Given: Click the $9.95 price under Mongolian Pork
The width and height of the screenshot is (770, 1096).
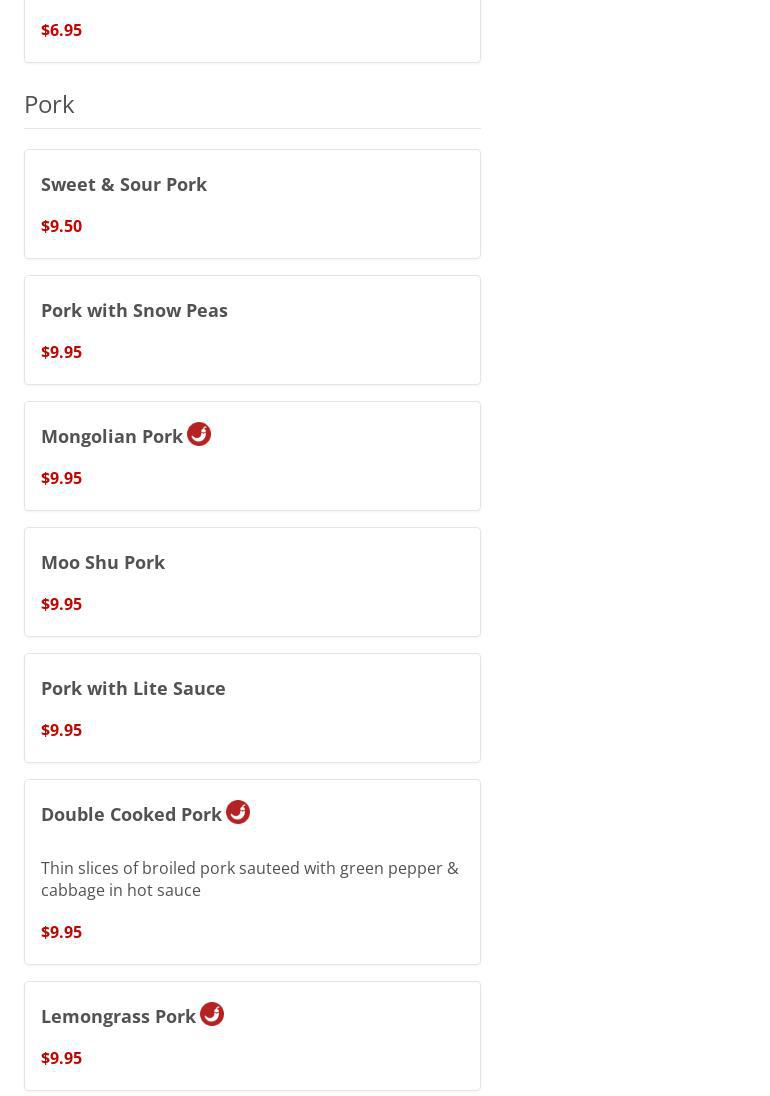Looking at the screenshot, I should click(x=61, y=478).
